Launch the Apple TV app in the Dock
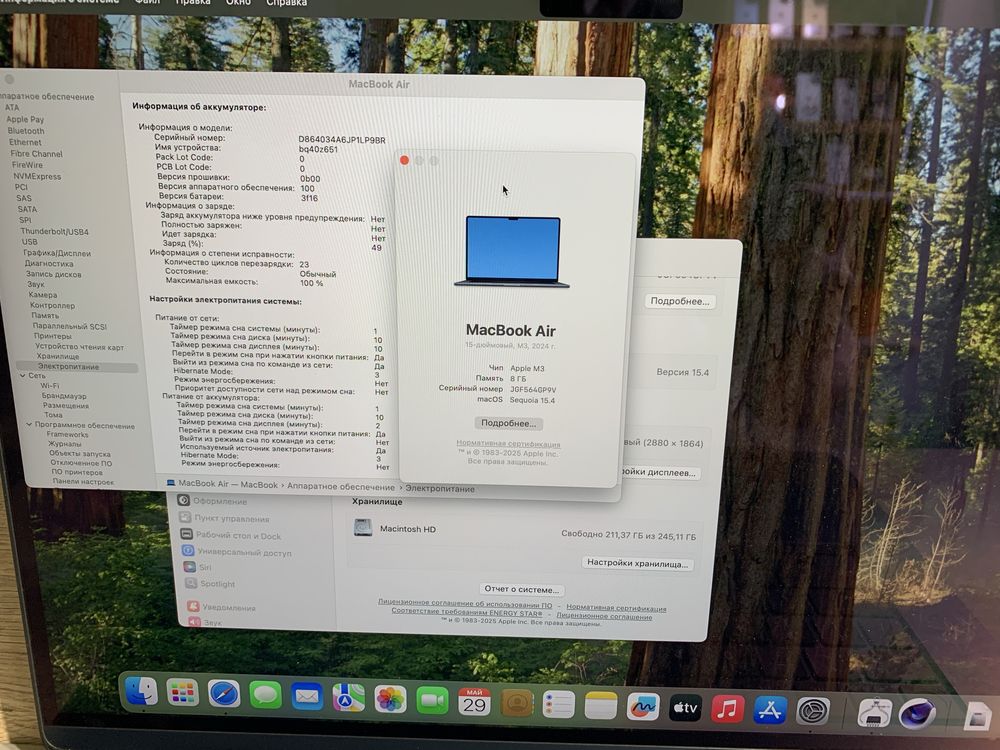Screen dimensions: 1000x750 point(685,709)
